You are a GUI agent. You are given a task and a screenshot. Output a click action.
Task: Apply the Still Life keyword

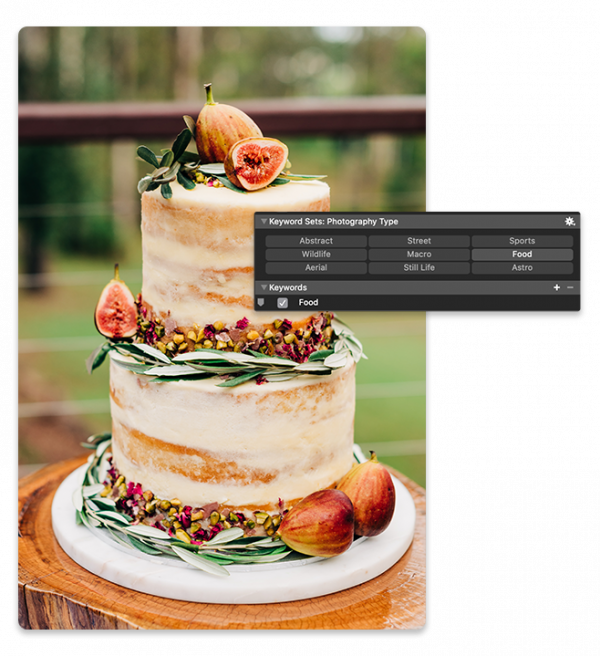[419, 268]
